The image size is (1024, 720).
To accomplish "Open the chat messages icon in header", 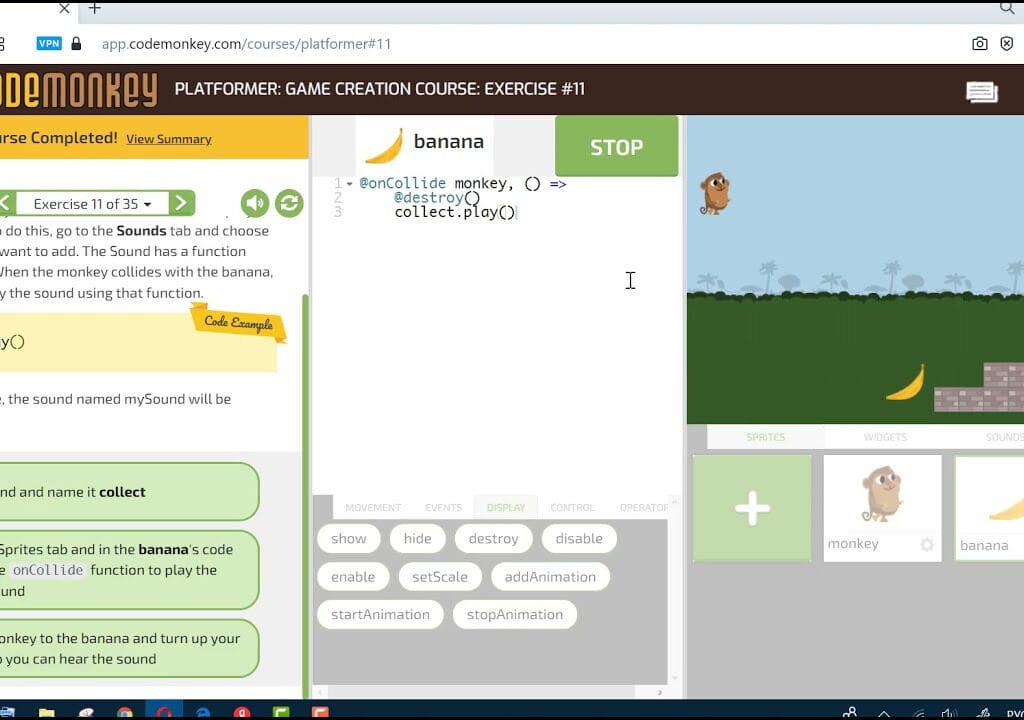I will [982, 92].
